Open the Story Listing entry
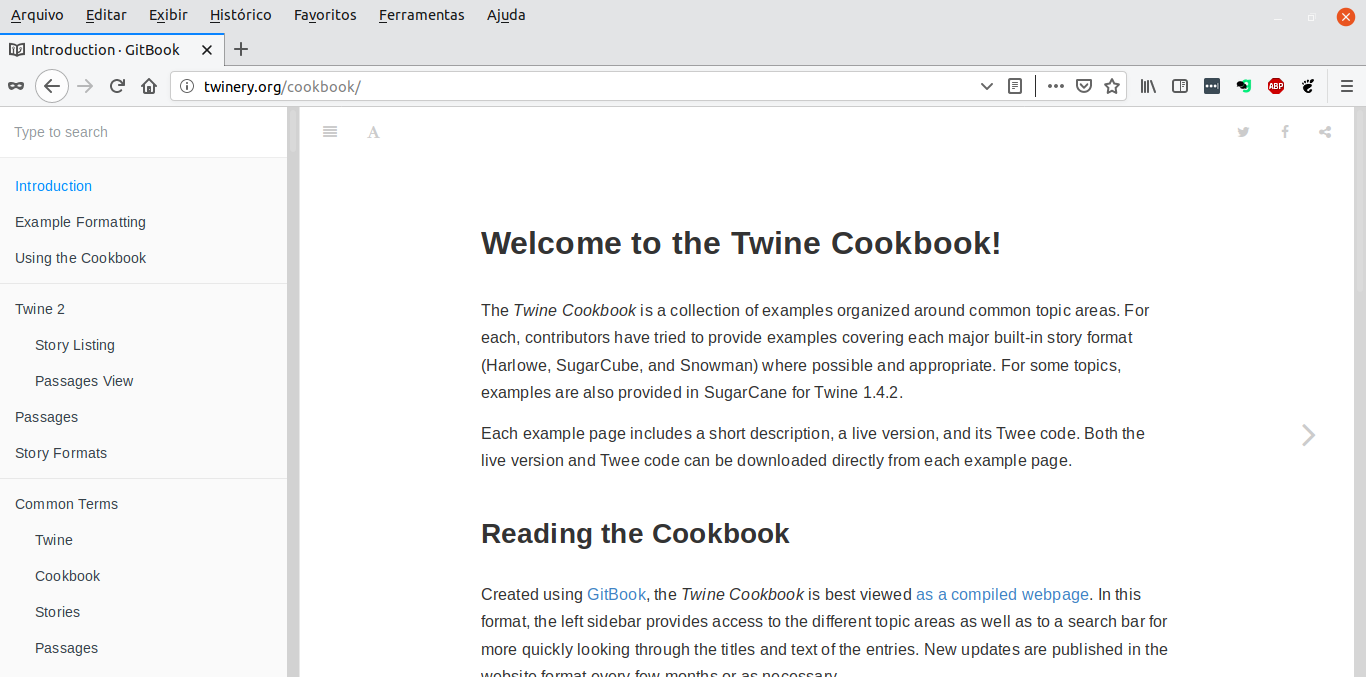 click(x=75, y=345)
